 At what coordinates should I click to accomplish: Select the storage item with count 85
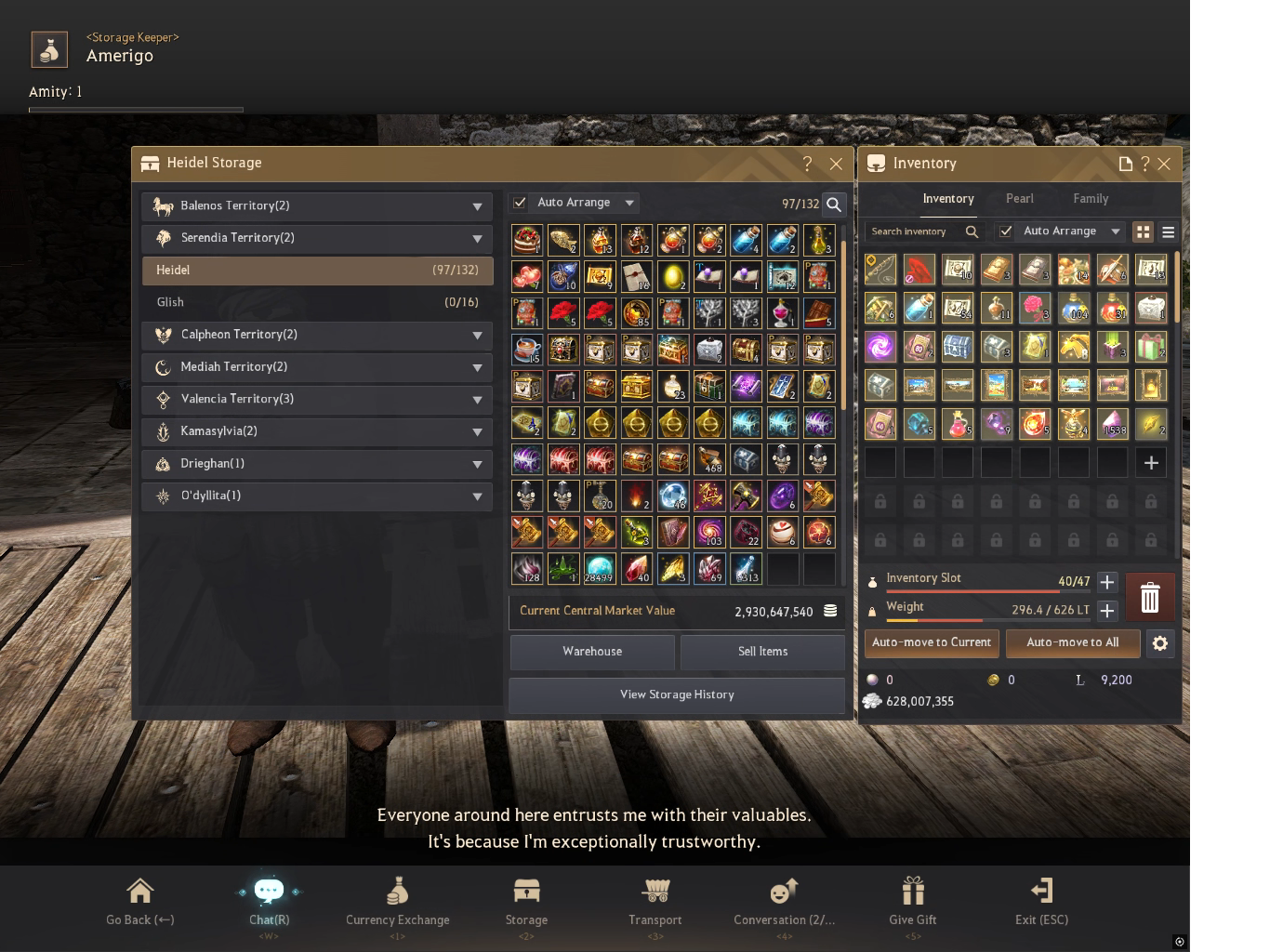point(636,313)
